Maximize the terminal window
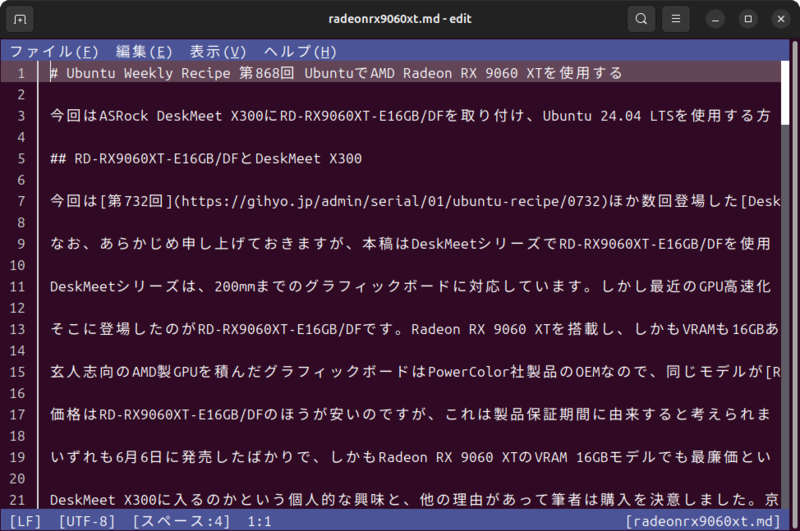Screen dimensions: 800x531 tap(746, 19)
